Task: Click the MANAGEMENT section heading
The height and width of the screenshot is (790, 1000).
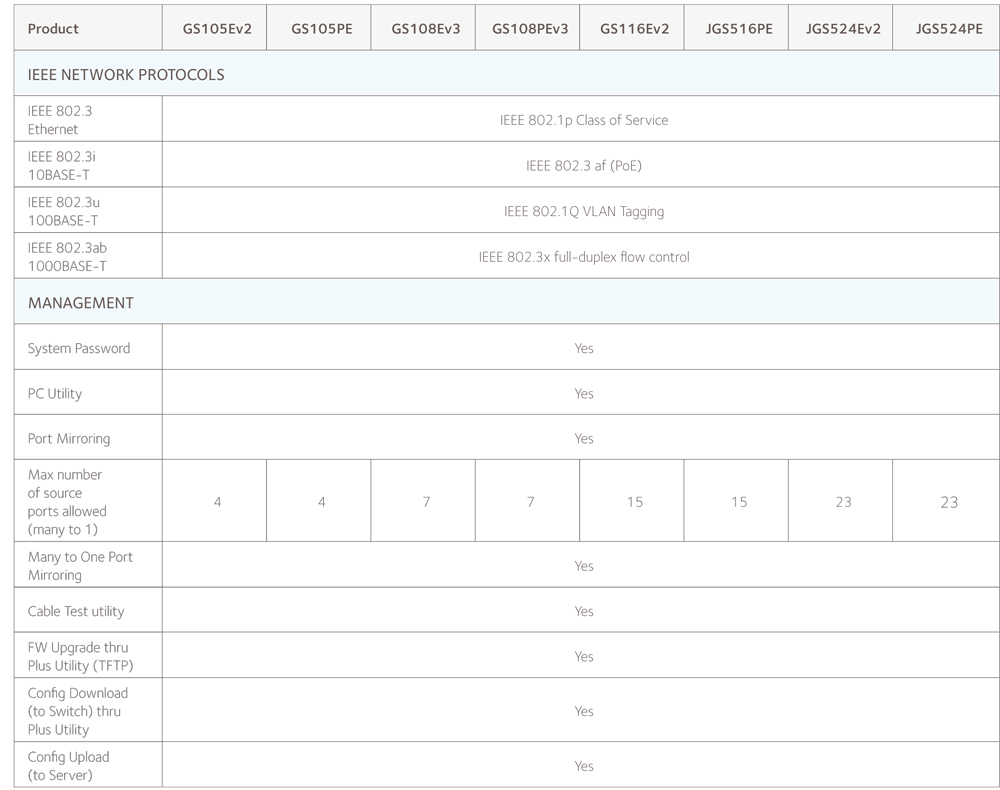Action: 80,303
